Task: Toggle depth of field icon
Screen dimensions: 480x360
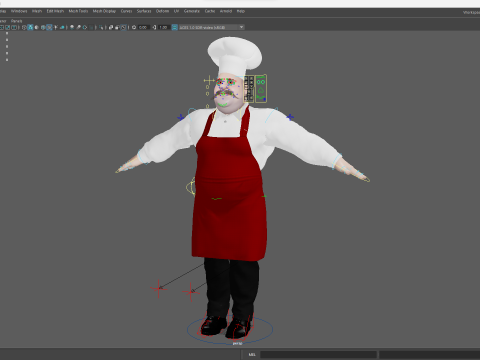Action: [92, 27]
